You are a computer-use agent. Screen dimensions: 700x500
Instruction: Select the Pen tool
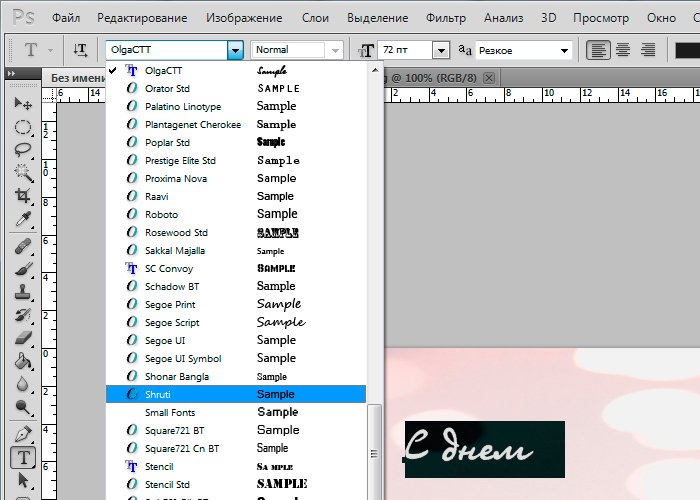pos(22,435)
